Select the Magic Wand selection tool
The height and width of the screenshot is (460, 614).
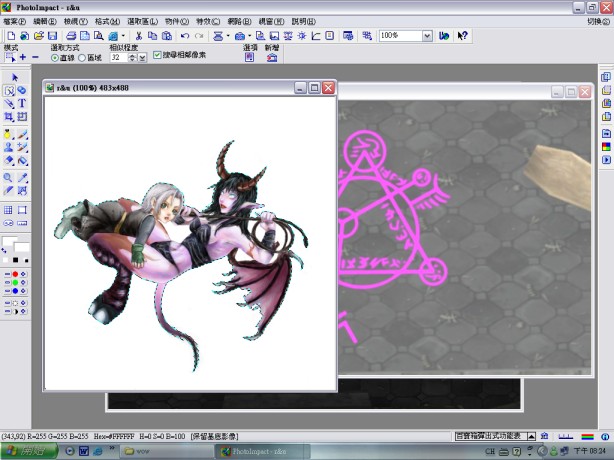tap(9, 90)
